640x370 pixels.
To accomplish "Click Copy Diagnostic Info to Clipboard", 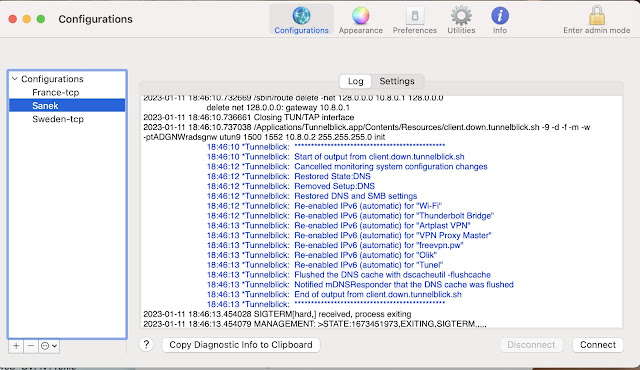I will click(241, 345).
